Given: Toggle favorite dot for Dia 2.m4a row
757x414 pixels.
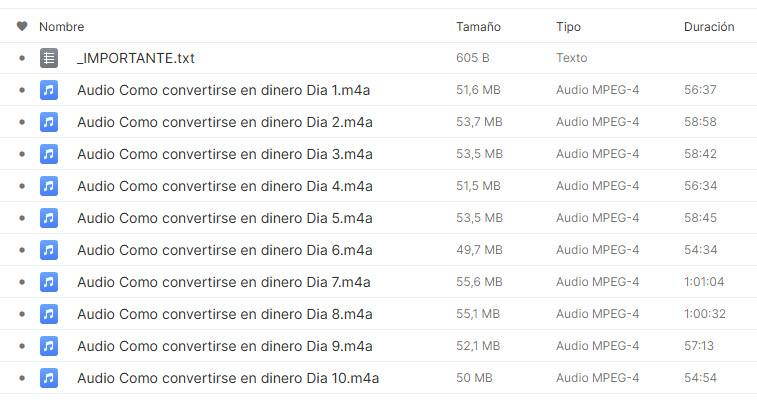Looking at the screenshot, I should point(22,122).
